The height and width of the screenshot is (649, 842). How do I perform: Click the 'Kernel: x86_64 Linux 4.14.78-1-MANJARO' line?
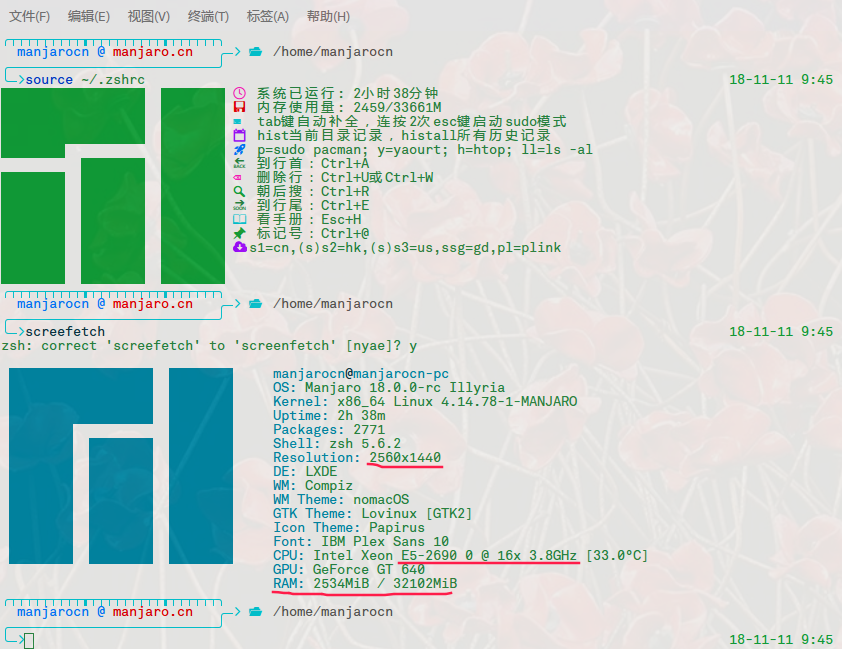pyautogui.click(x=425, y=402)
